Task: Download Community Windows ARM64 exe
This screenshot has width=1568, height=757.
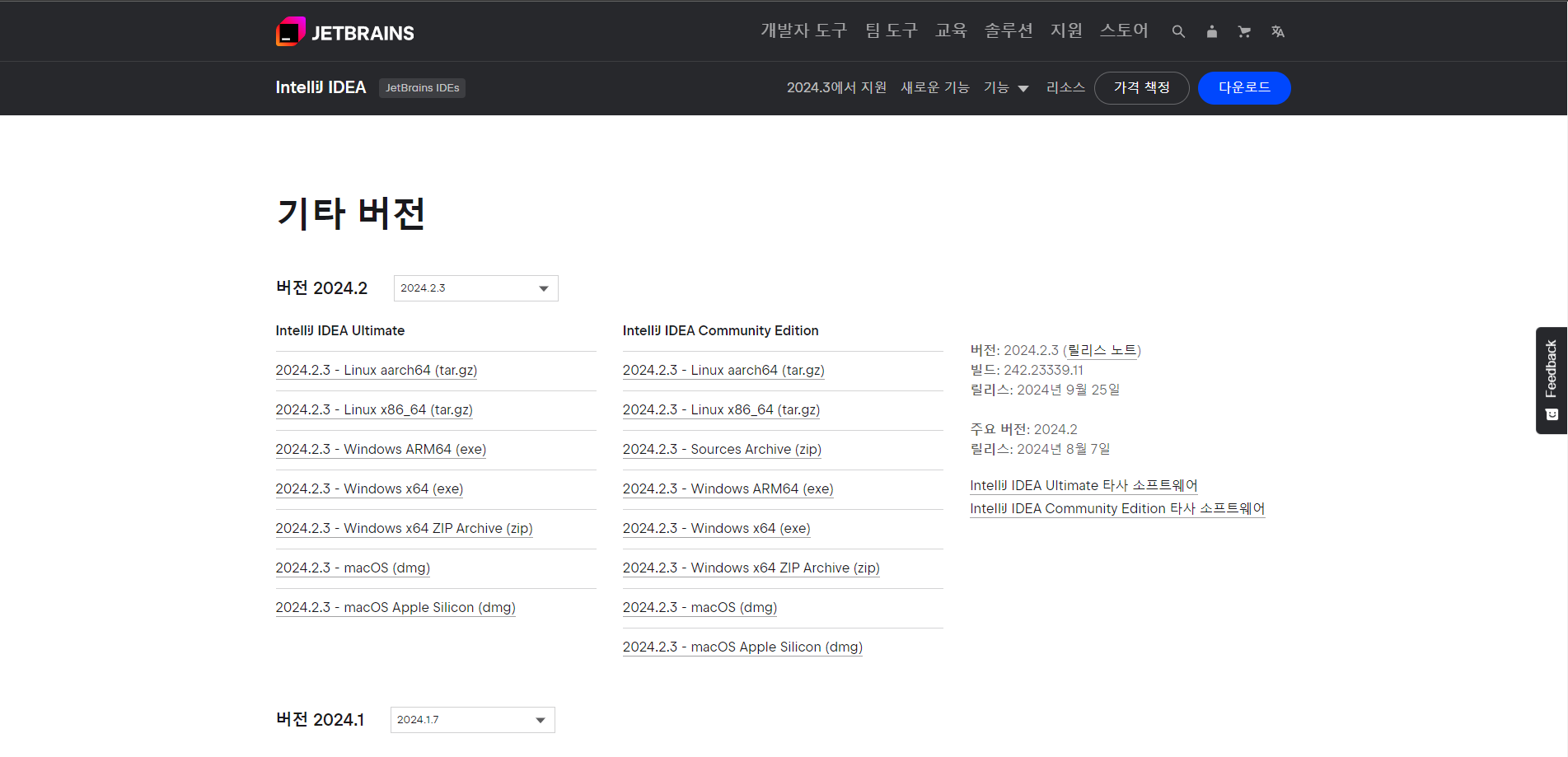Action: click(x=728, y=489)
